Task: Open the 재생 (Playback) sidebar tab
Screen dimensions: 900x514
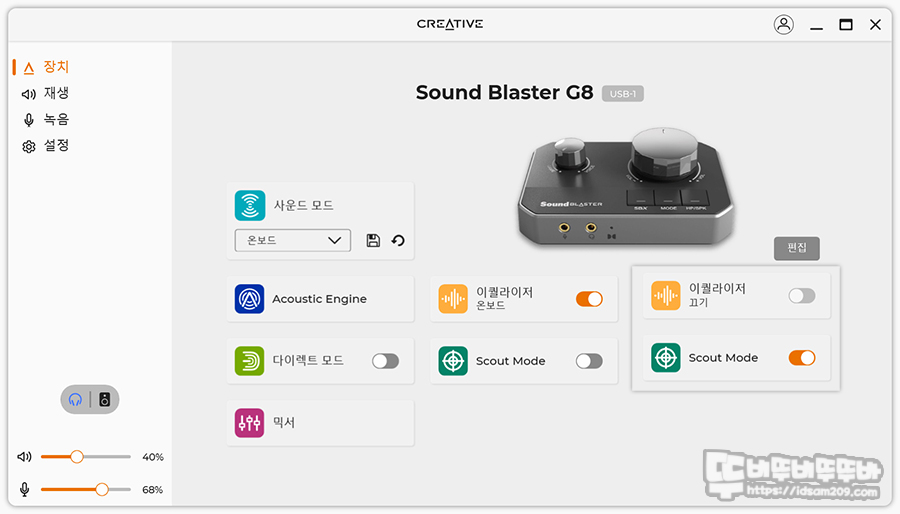Action: pyautogui.click(x=45, y=93)
